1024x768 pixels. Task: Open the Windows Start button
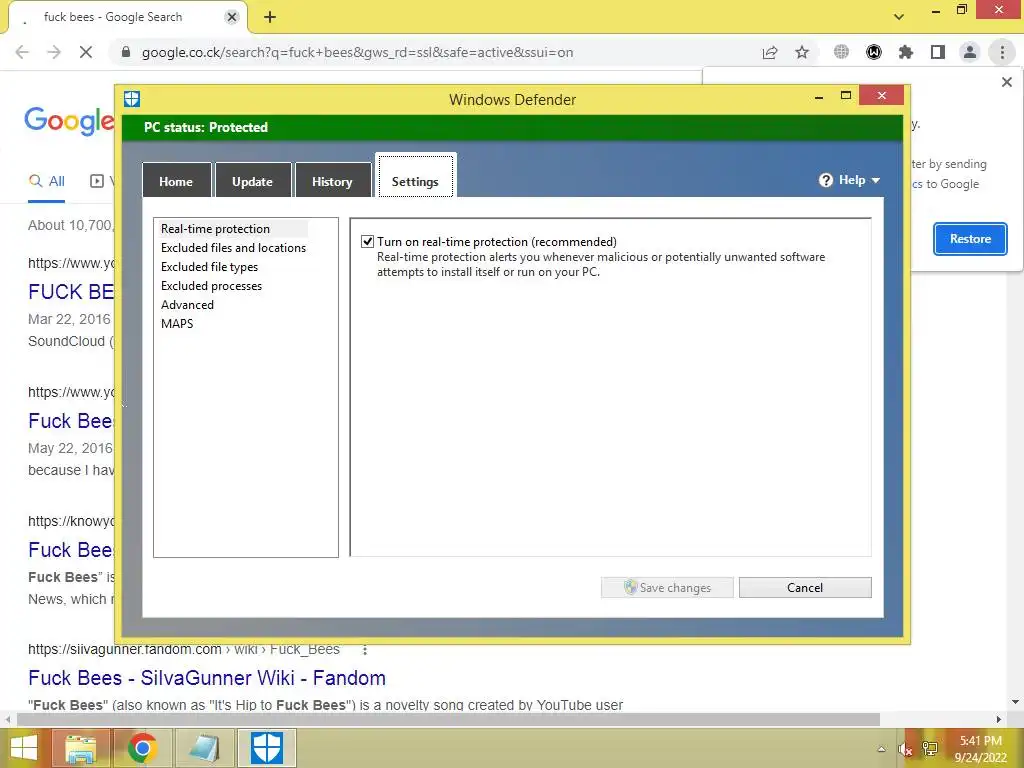[x=24, y=748]
